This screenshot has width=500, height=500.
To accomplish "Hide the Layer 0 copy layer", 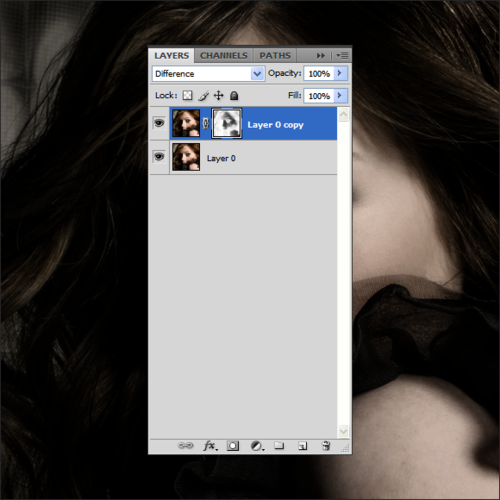I will 159,123.
